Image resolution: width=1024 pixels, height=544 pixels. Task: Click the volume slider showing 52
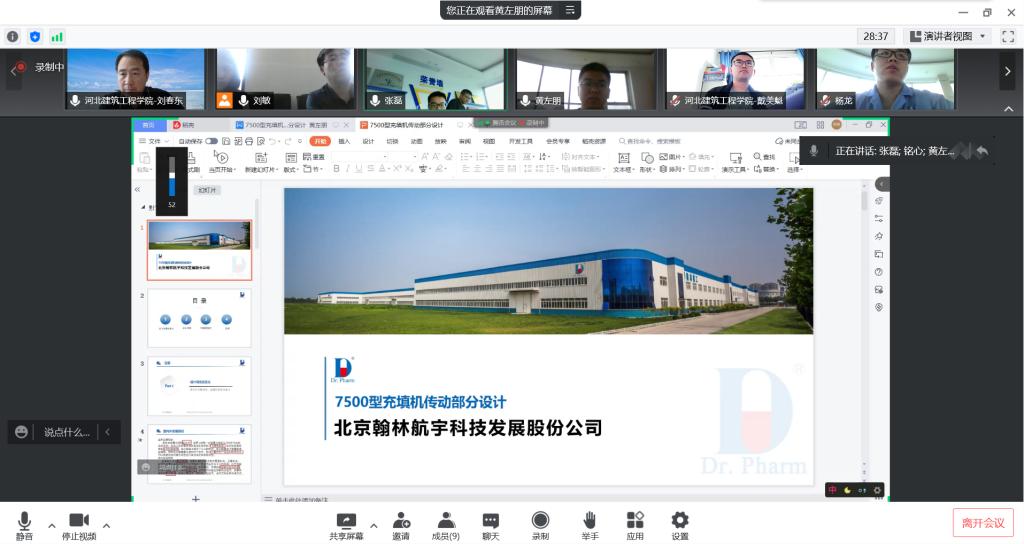pyautogui.click(x=171, y=176)
